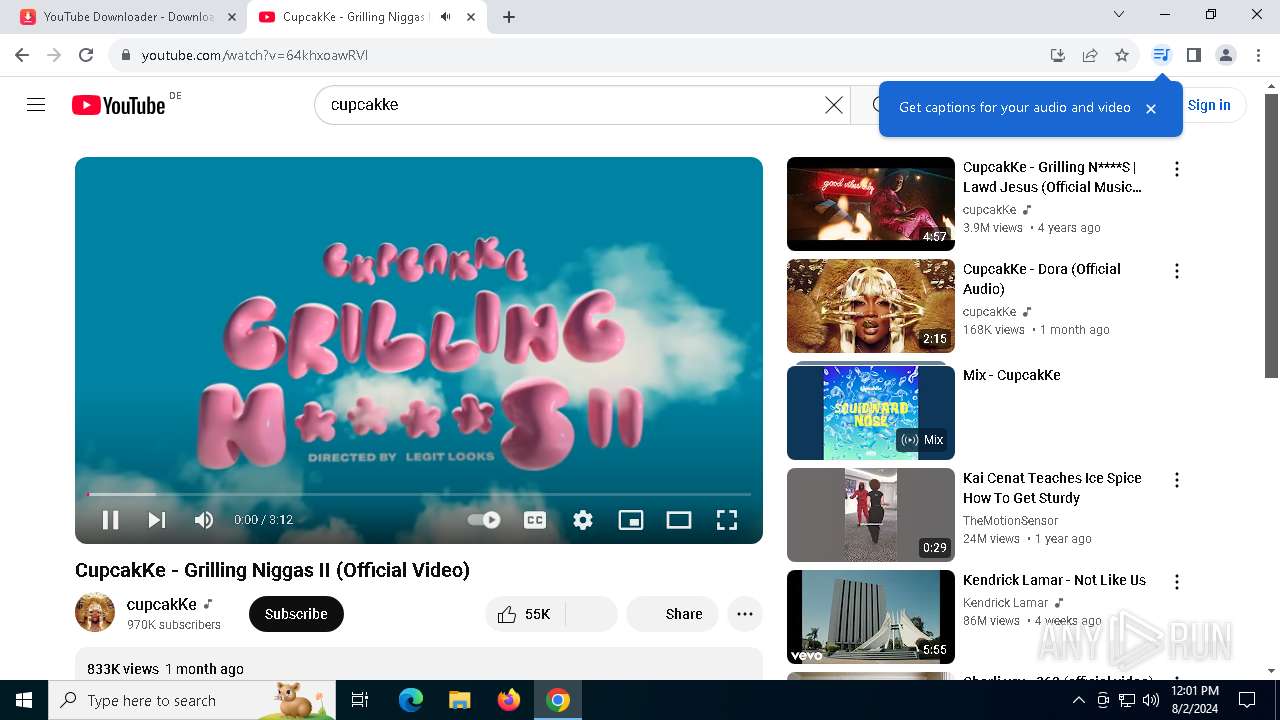This screenshot has height=720, width=1280.
Task: Open the YouTube hamburger guide menu
Action: 36,105
